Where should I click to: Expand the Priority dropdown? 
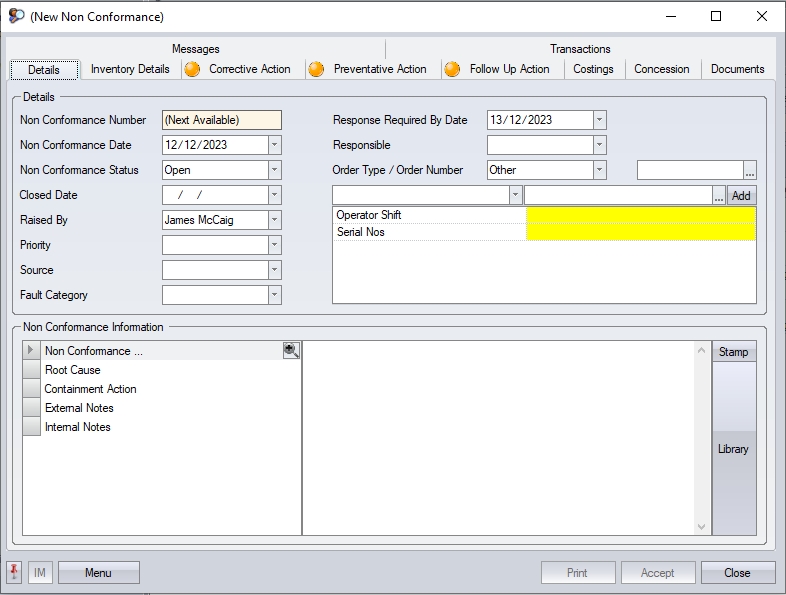(x=274, y=245)
